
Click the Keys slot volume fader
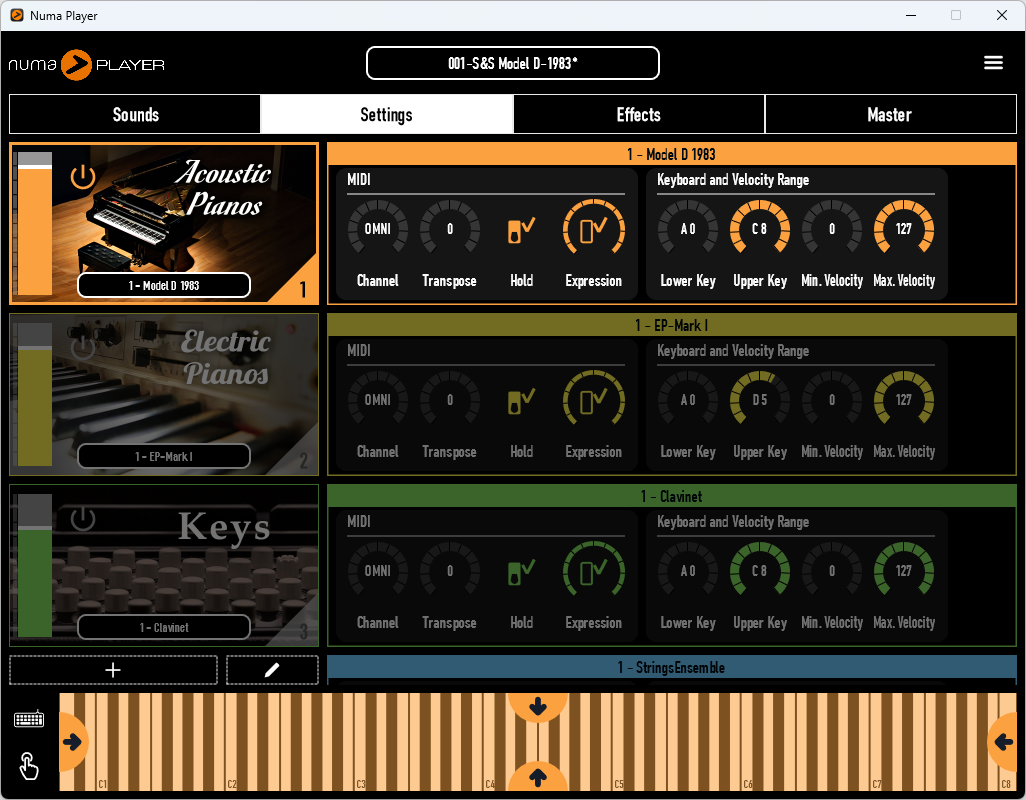pyautogui.click(x=35, y=566)
